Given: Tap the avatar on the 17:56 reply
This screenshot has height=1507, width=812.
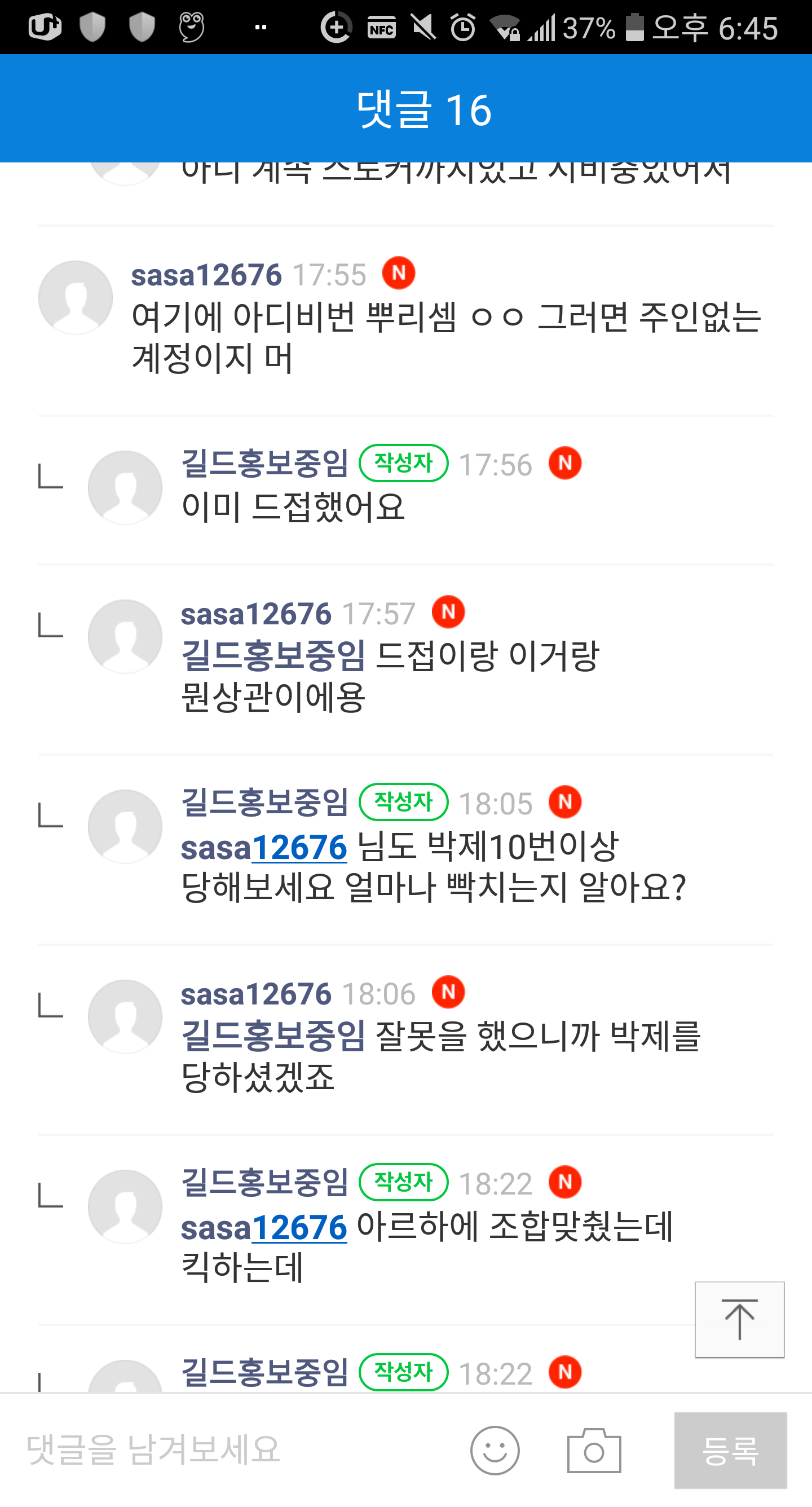Looking at the screenshot, I should [125, 487].
